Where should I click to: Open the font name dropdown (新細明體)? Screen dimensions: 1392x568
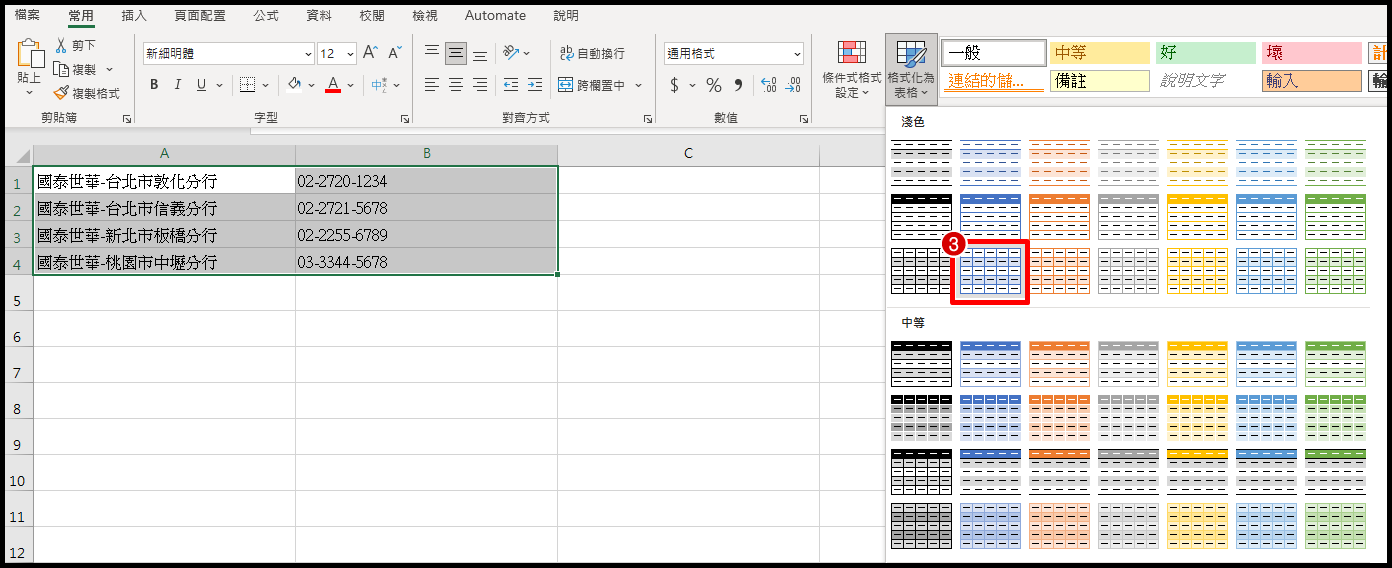pyautogui.click(x=308, y=53)
